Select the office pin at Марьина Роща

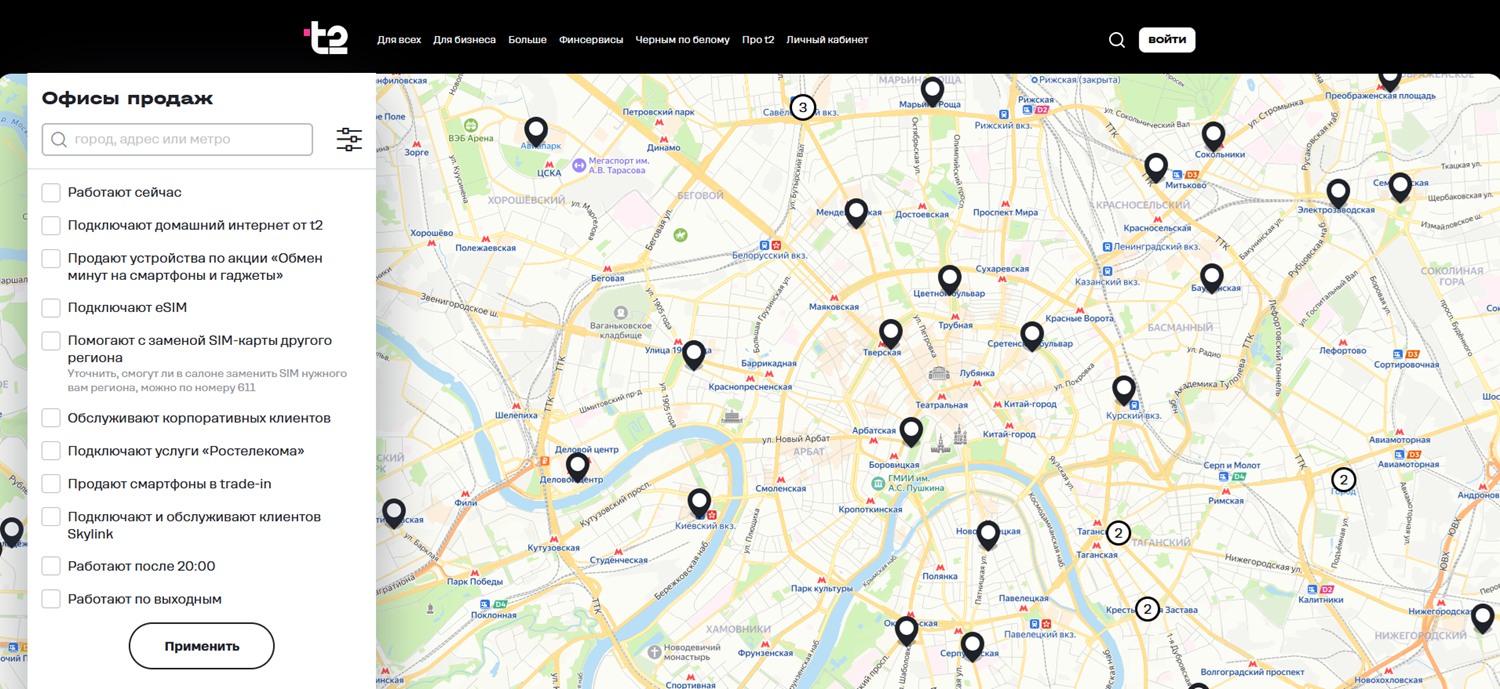point(932,92)
